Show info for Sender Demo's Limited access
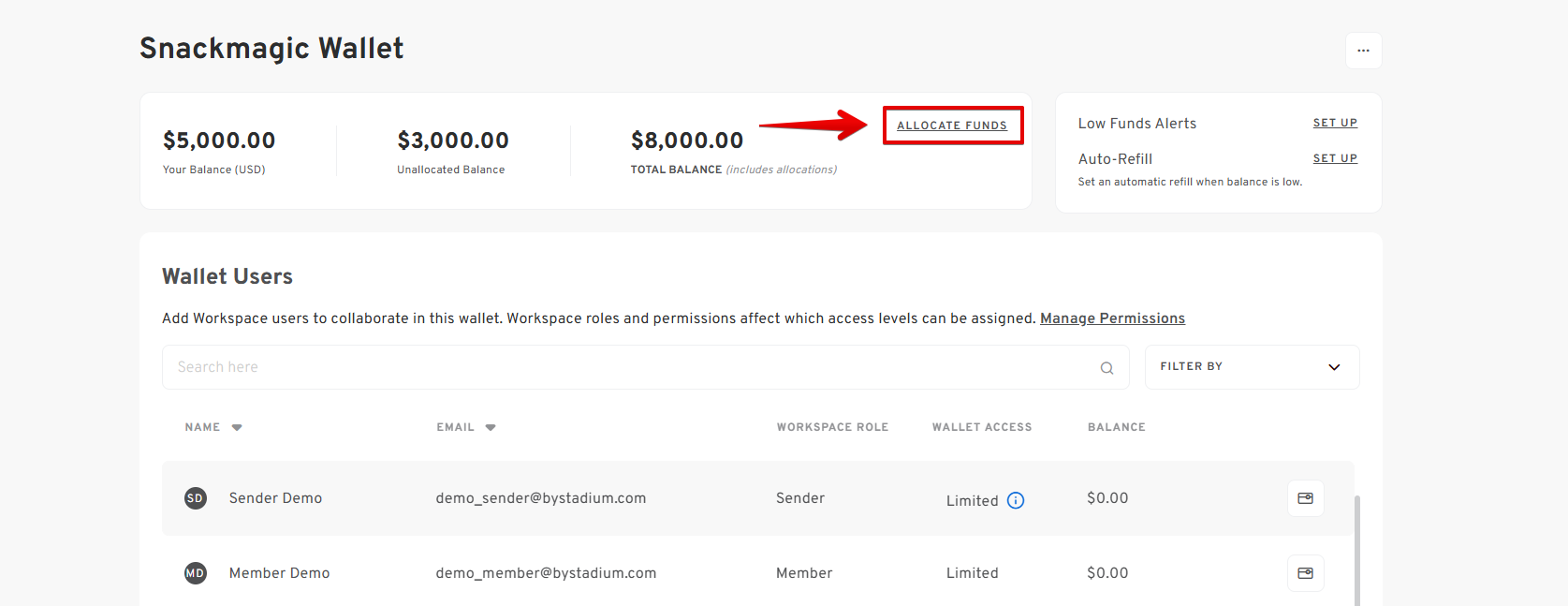 click(1016, 501)
